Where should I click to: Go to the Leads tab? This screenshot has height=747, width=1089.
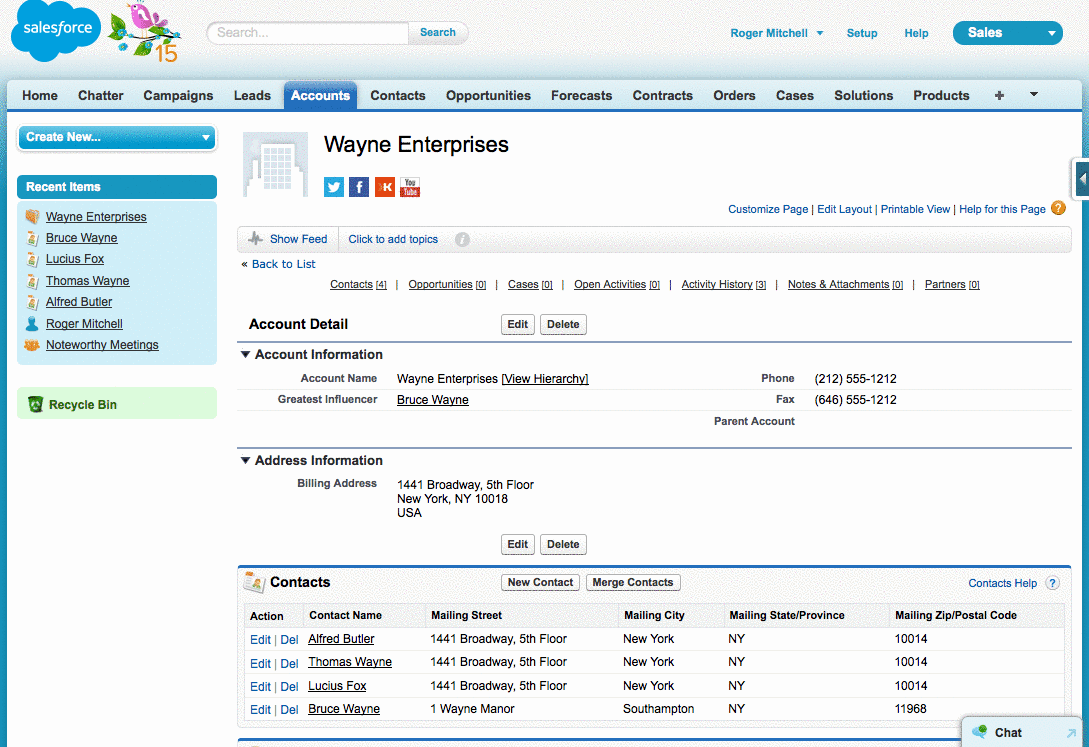click(x=252, y=95)
